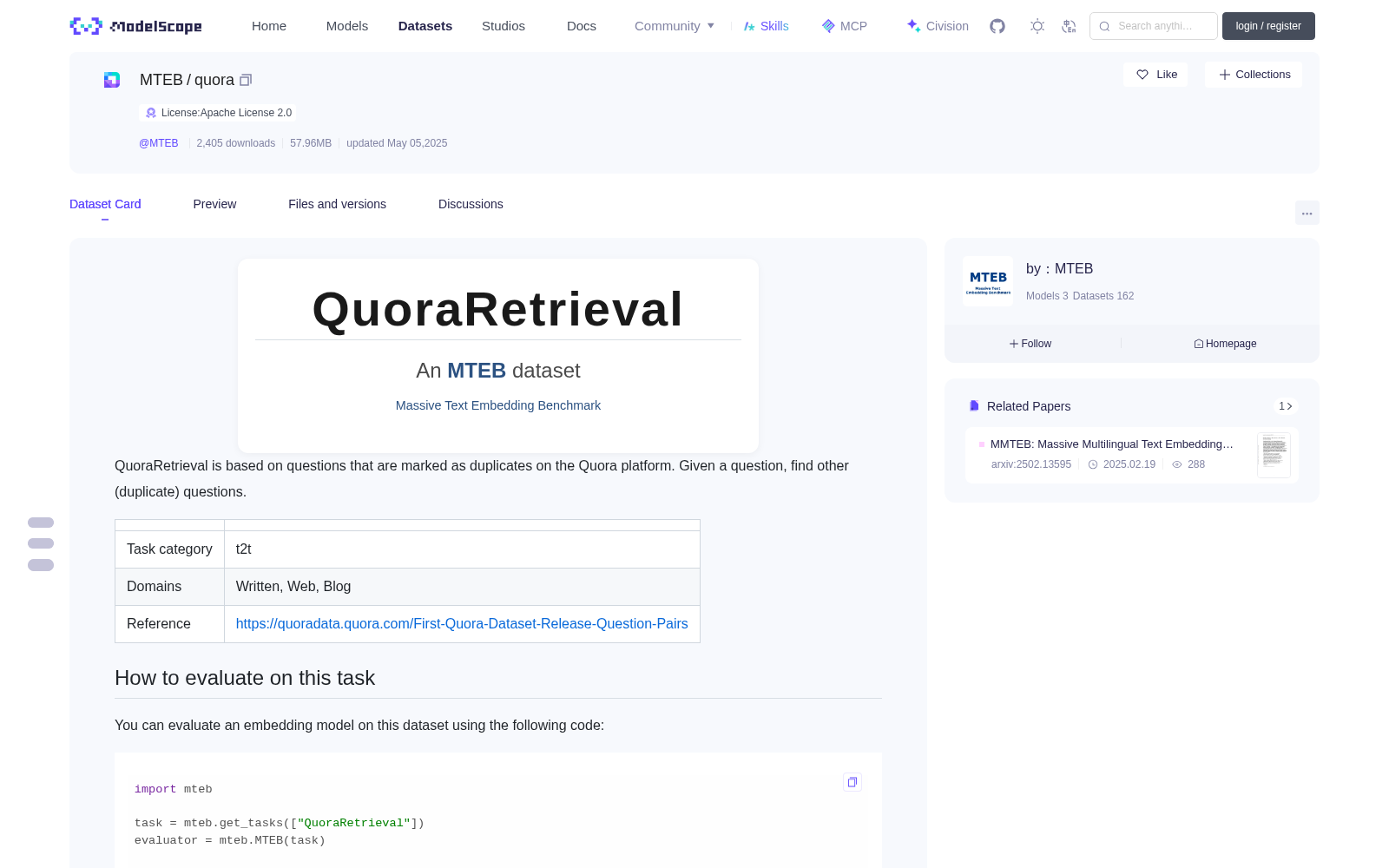Screen dimensions: 1389x868
Task: Open the Datasets section
Action: [x=425, y=26]
